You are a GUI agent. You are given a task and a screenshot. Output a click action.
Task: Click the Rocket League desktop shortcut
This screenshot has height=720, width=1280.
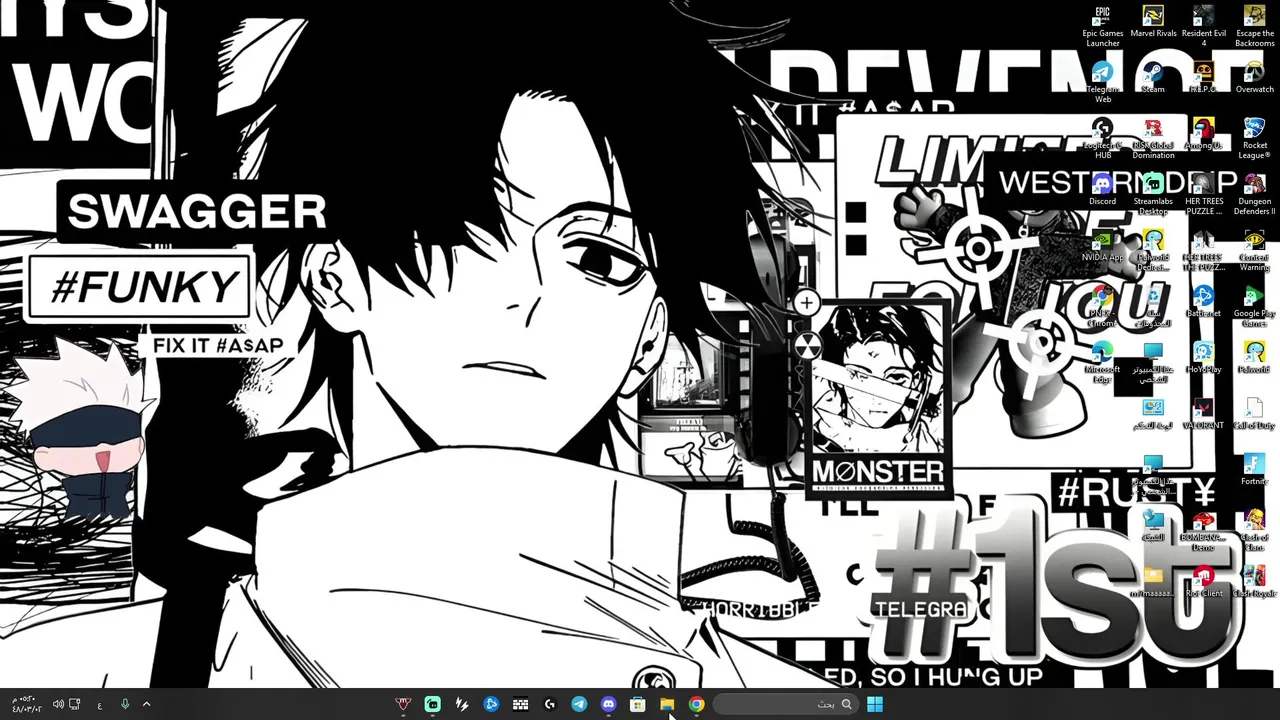1254,139
